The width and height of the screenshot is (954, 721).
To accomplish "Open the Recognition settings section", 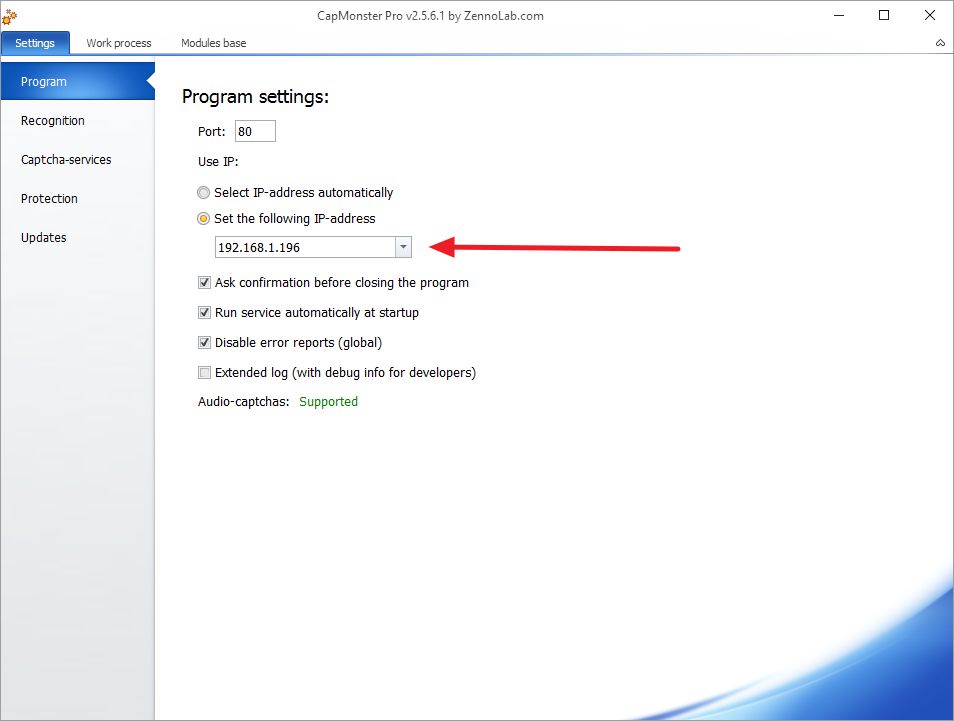I will pos(78,120).
